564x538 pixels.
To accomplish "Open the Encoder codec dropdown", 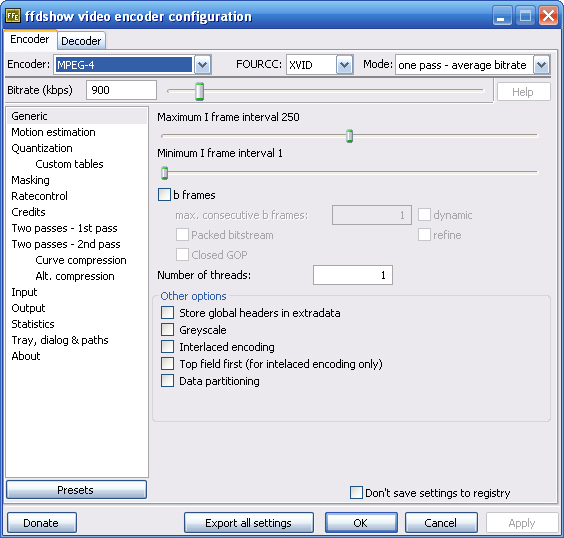I will [203, 65].
